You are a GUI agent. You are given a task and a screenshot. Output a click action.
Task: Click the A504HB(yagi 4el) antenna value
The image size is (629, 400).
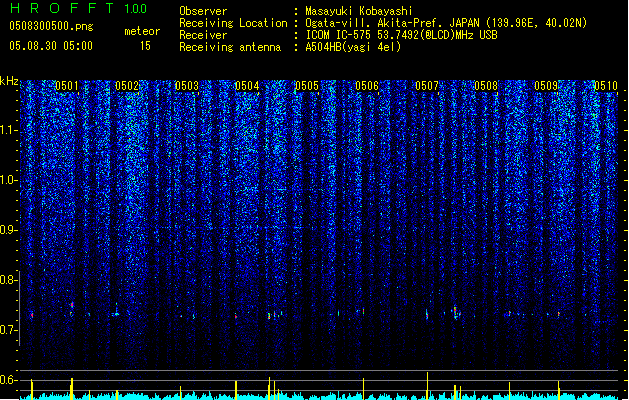(x=353, y=47)
